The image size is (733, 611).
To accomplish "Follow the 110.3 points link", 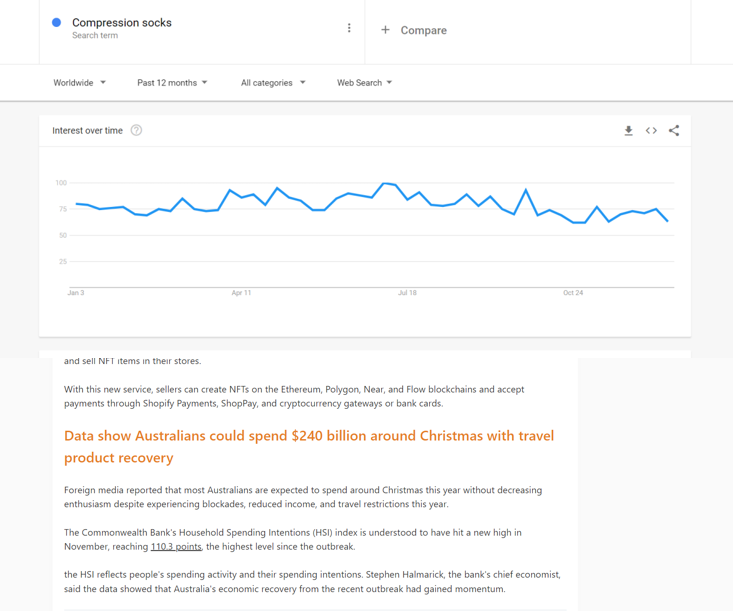I will click(x=176, y=547).
